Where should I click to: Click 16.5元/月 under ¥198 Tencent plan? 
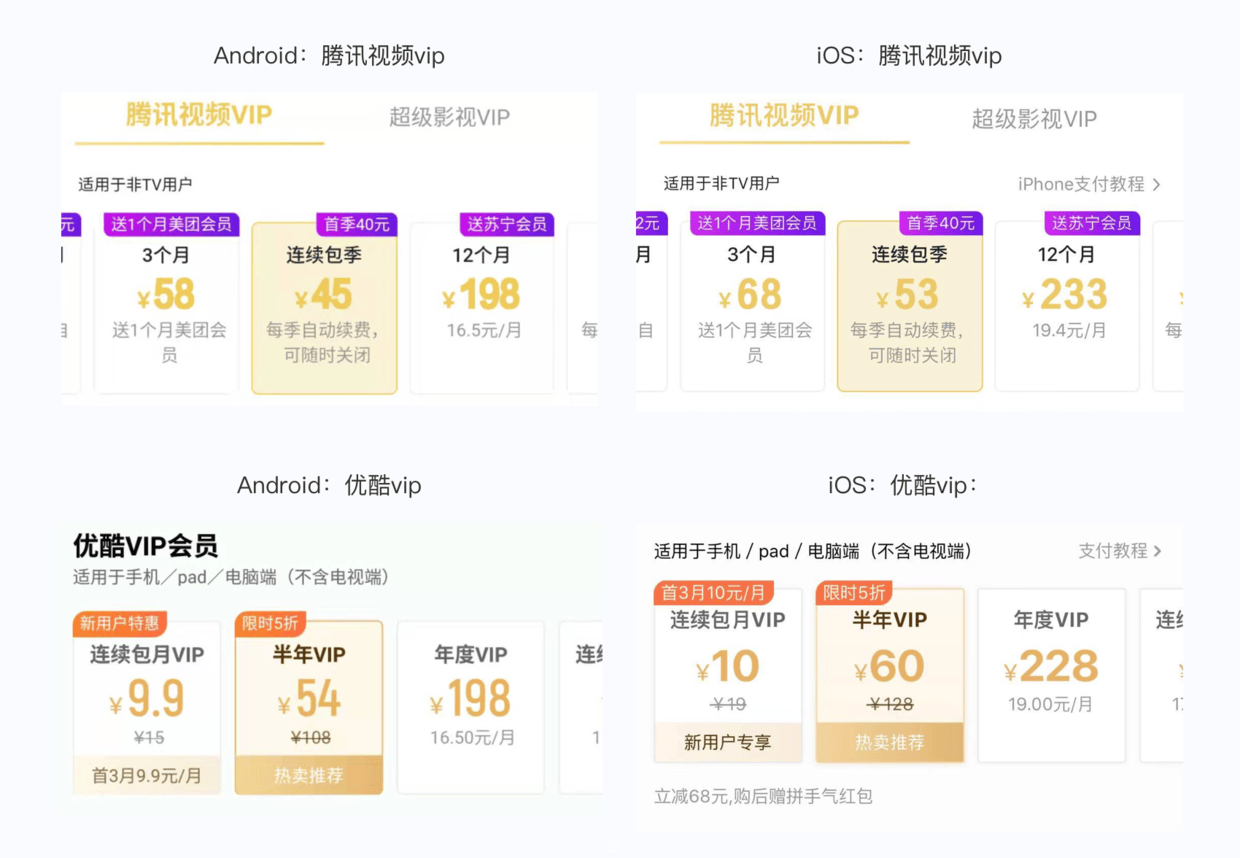484,330
